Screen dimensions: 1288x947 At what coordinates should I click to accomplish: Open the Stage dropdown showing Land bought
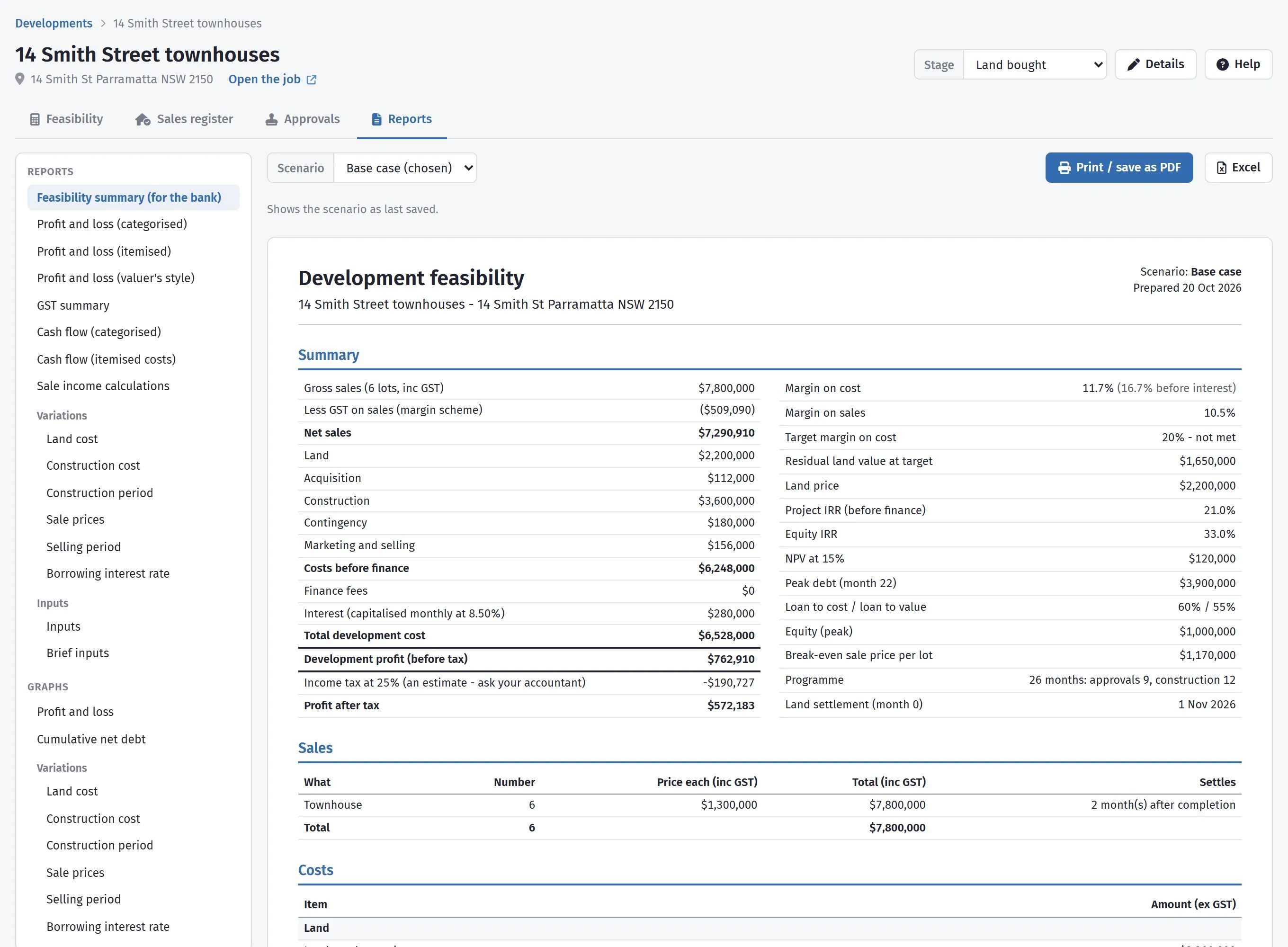point(1035,65)
